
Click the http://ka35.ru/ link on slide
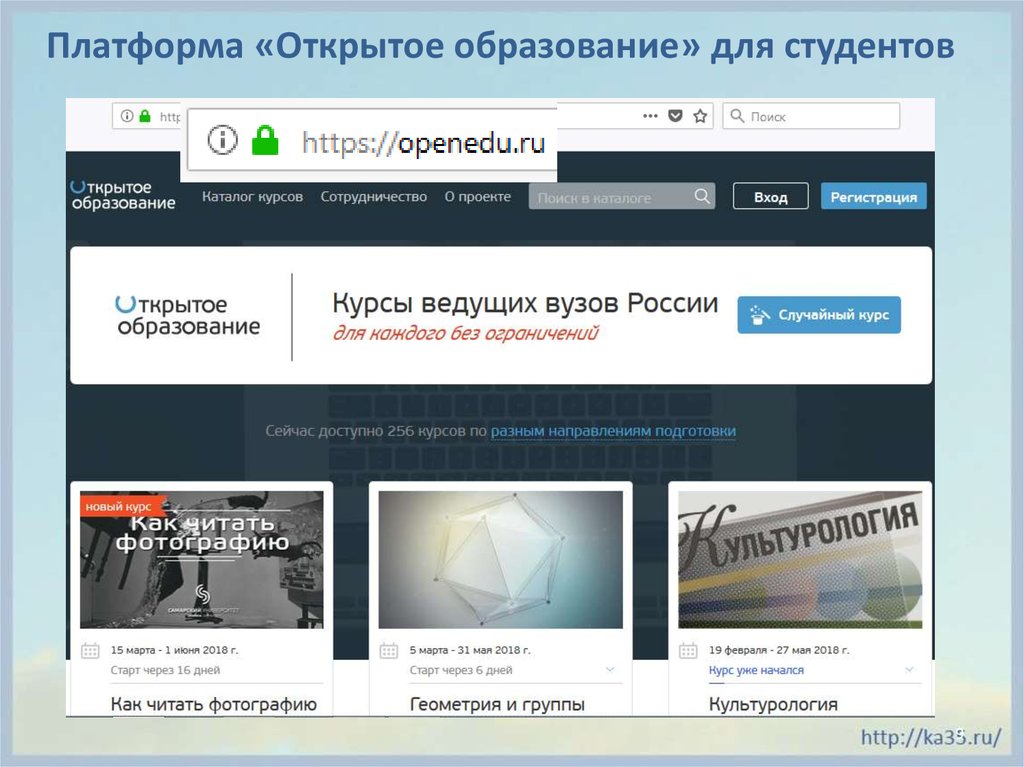931,738
